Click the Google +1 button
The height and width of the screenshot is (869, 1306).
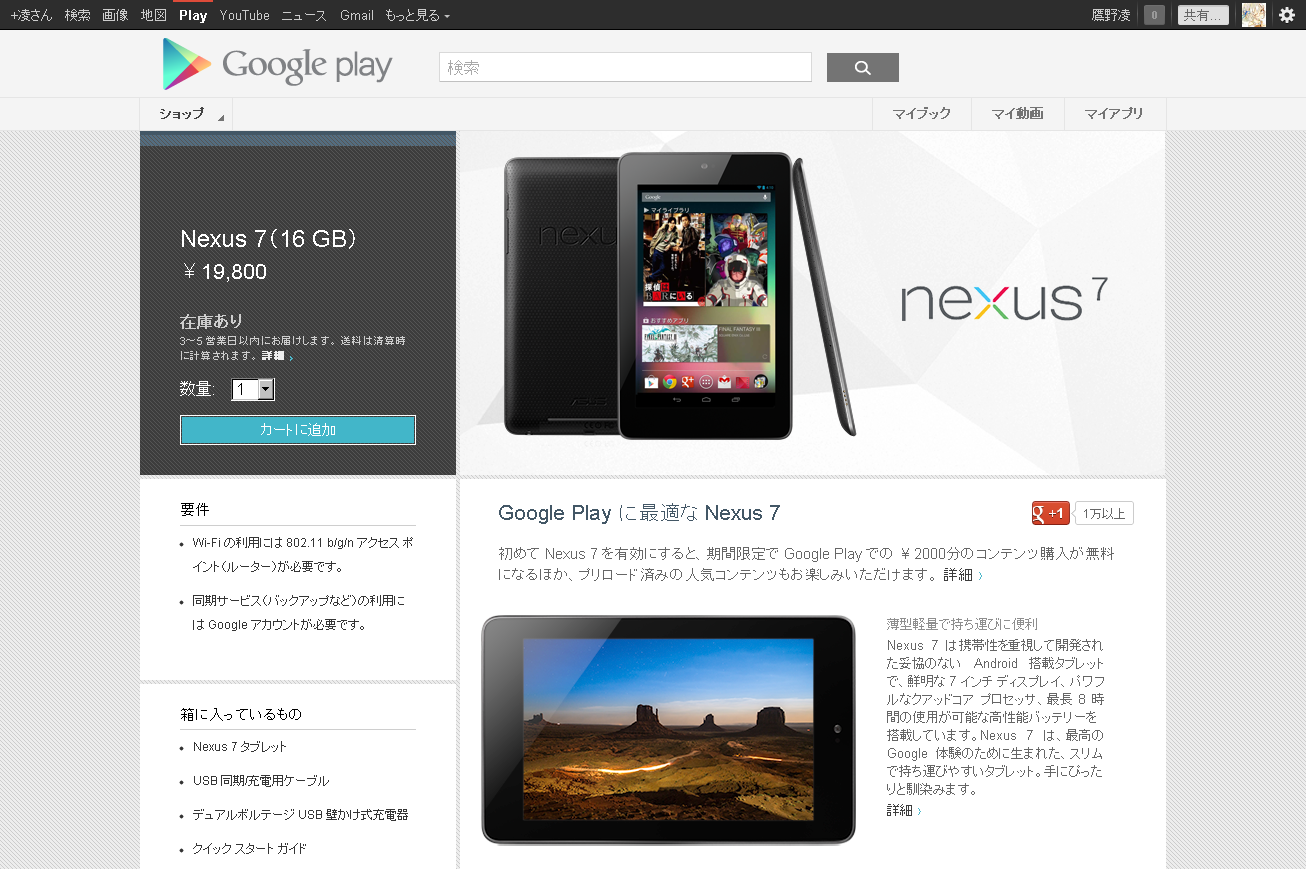pyautogui.click(x=1051, y=513)
